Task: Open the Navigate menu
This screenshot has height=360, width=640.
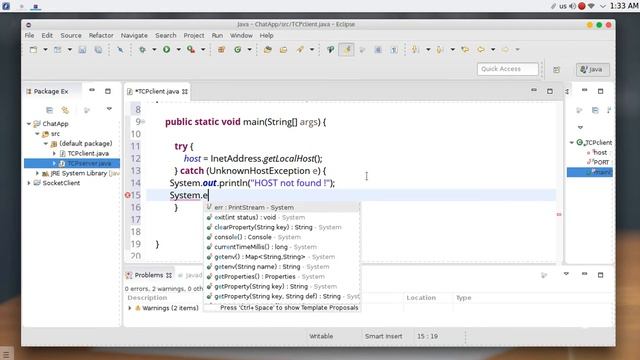Action: (134, 36)
